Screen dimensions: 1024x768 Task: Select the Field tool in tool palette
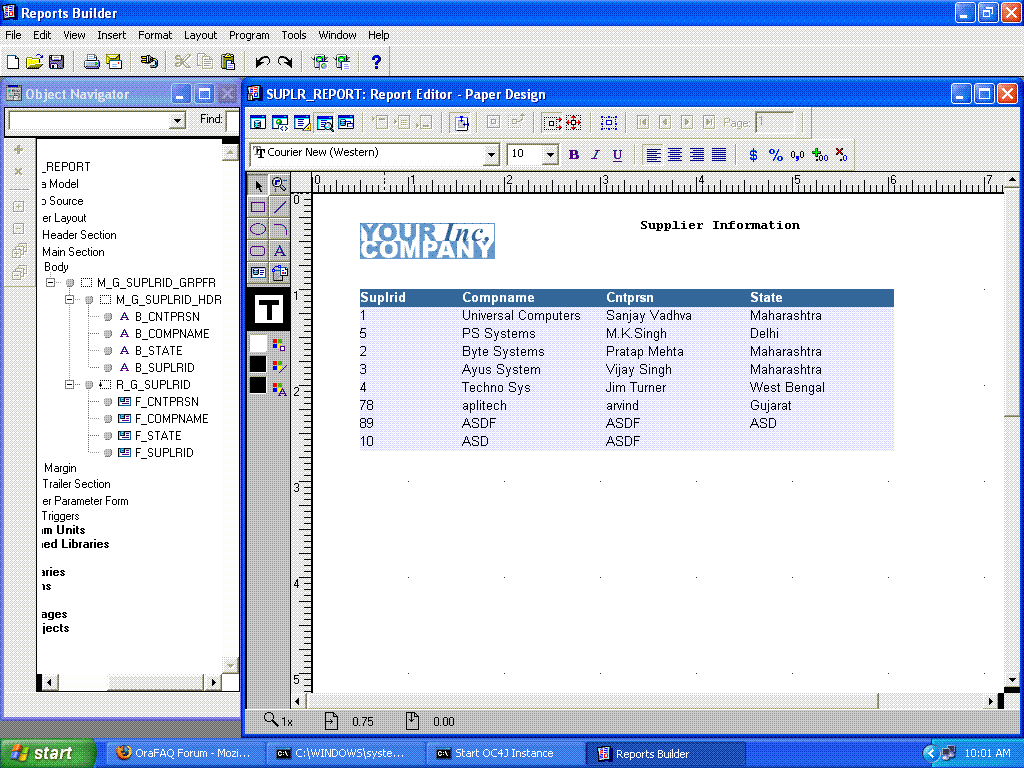tap(259, 272)
